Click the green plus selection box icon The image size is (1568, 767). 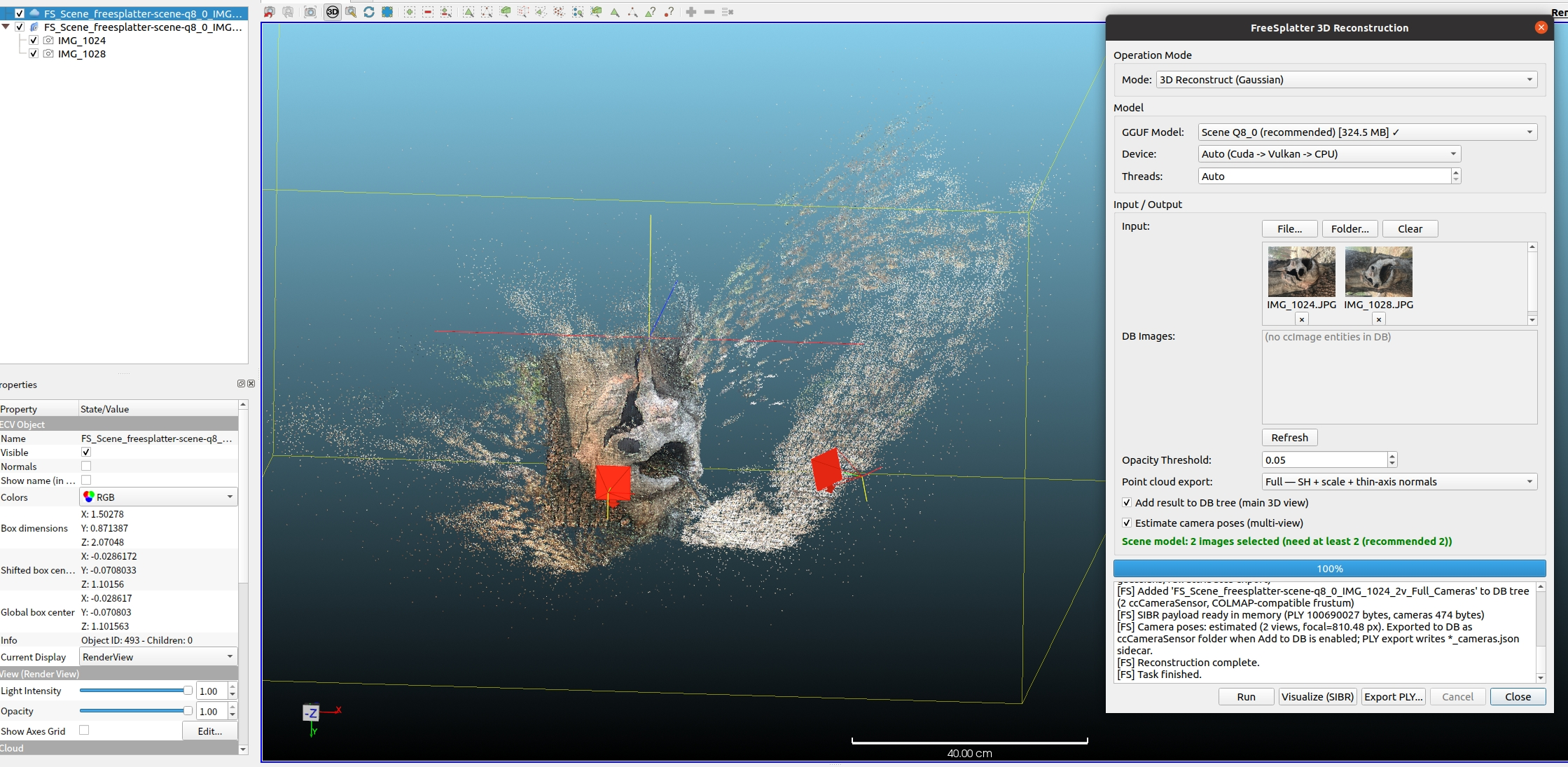410,12
